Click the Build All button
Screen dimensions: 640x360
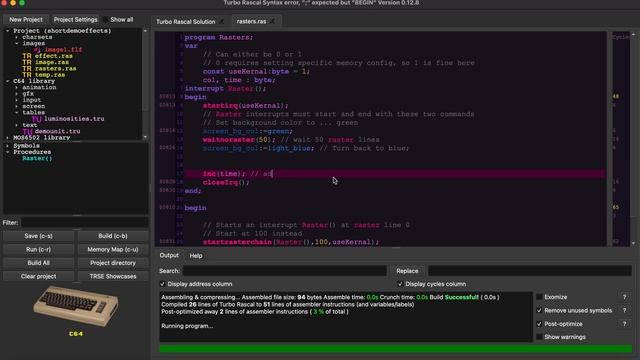(38, 263)
